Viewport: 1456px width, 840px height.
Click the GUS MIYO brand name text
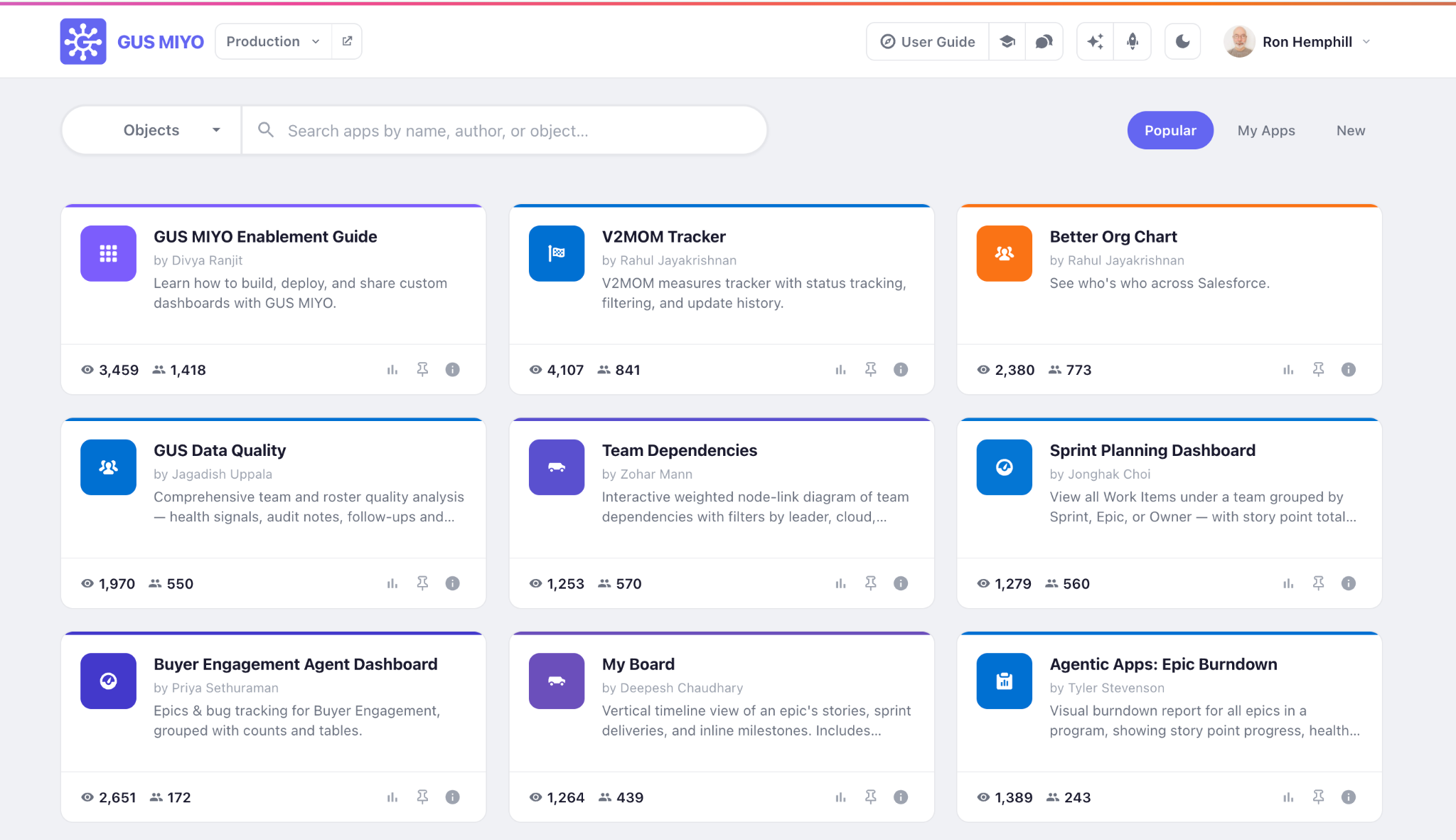tap(161, 42)
